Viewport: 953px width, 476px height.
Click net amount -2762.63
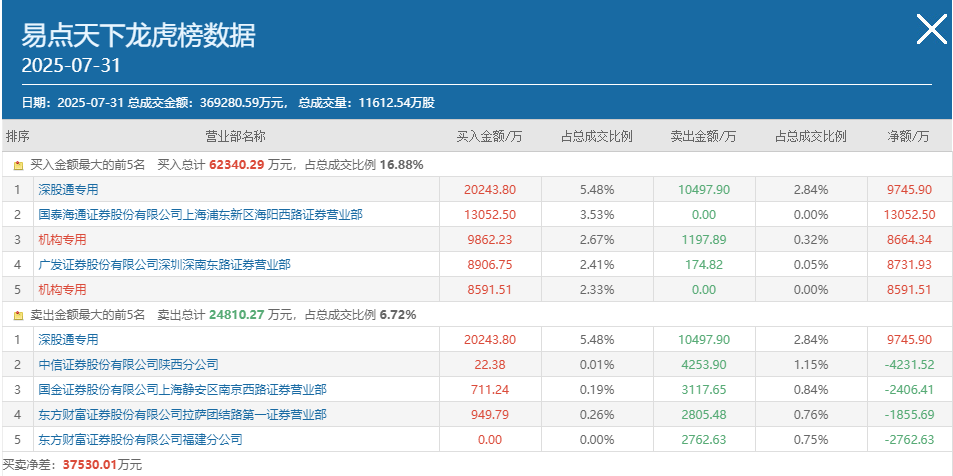pos(909,440)
